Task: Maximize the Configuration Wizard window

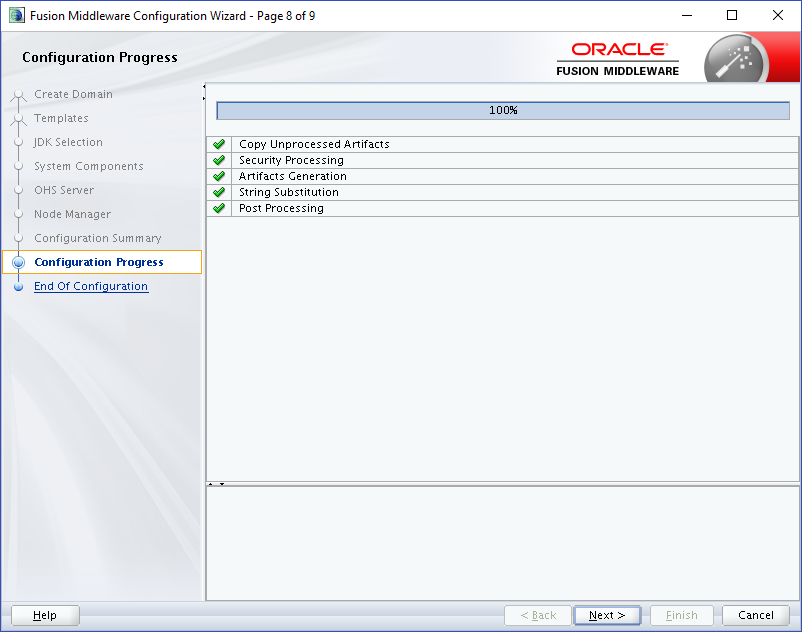Action: click(732, 15)
